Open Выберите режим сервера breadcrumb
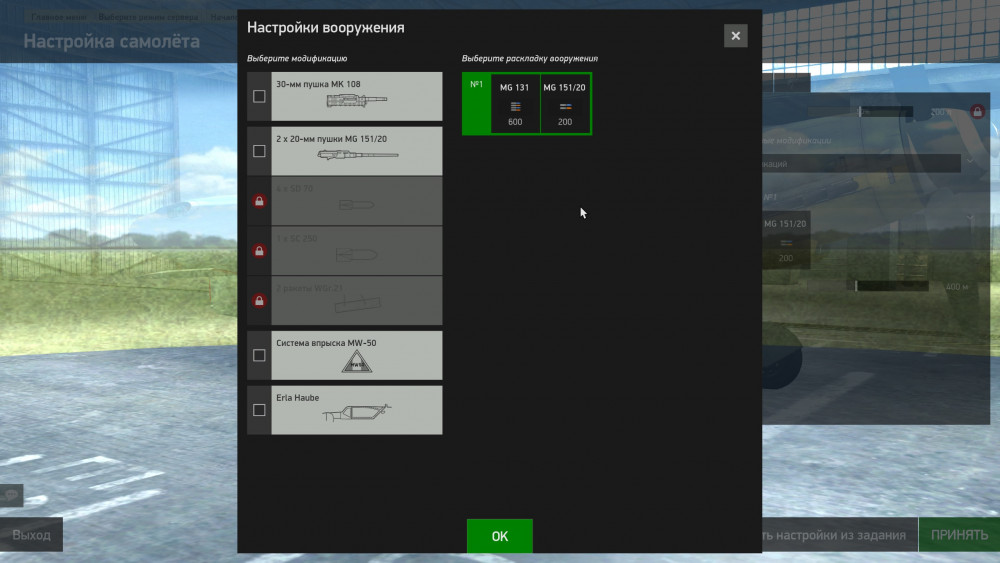Viewport: 1000px width, 563px height. pyautogui.click(x=148, y=17)
